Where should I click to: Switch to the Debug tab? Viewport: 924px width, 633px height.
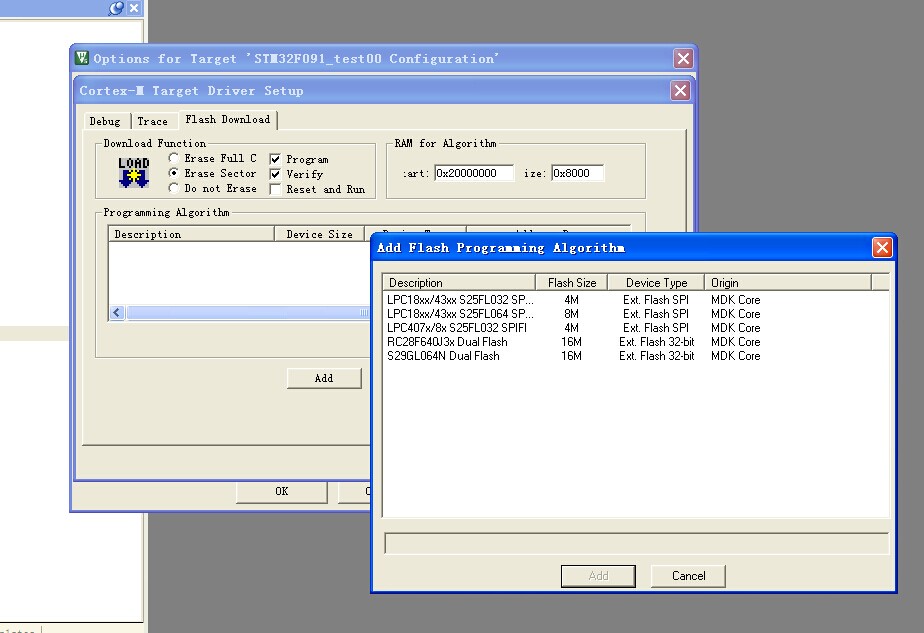click(105, 121)
